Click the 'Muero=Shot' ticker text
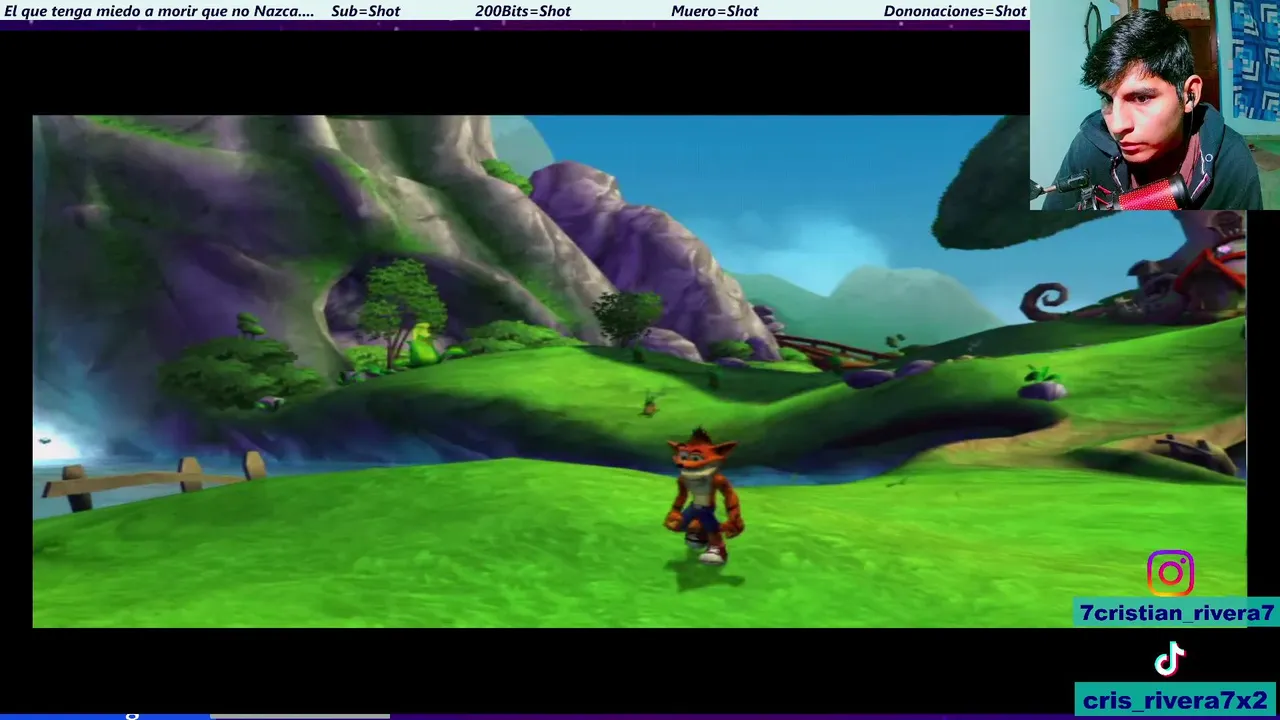The image size is (1280, 720). 715,11
